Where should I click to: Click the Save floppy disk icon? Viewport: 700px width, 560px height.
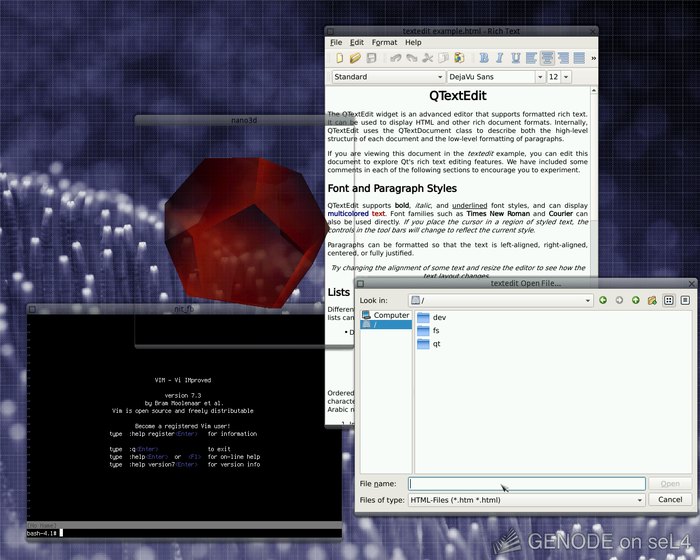click(371, 58)
